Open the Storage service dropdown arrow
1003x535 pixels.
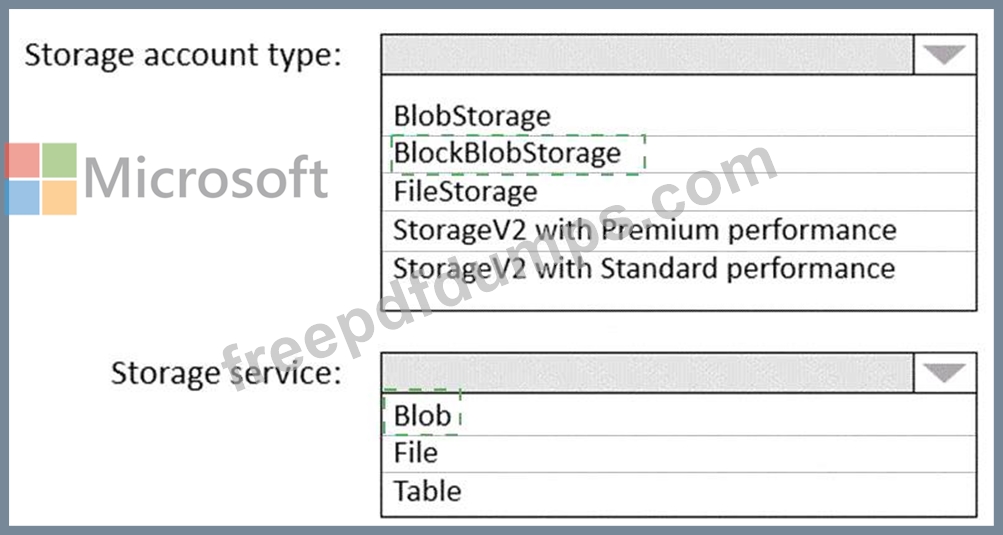[x=944, y=373]
